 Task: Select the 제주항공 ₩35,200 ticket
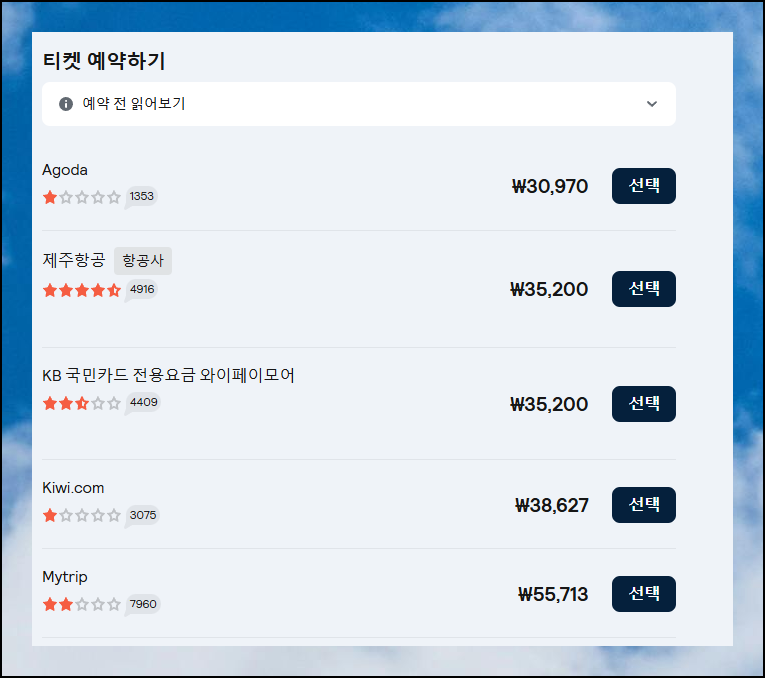[x=644, y=289]
